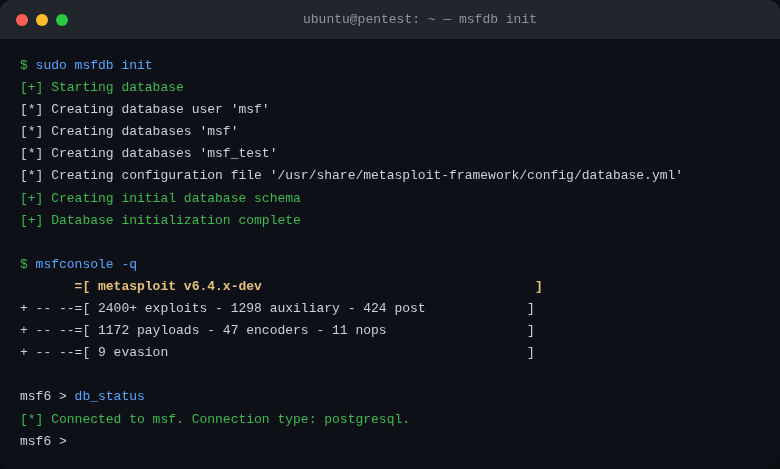Click the line "Creating databases 'msf'"

click(129, 131)
